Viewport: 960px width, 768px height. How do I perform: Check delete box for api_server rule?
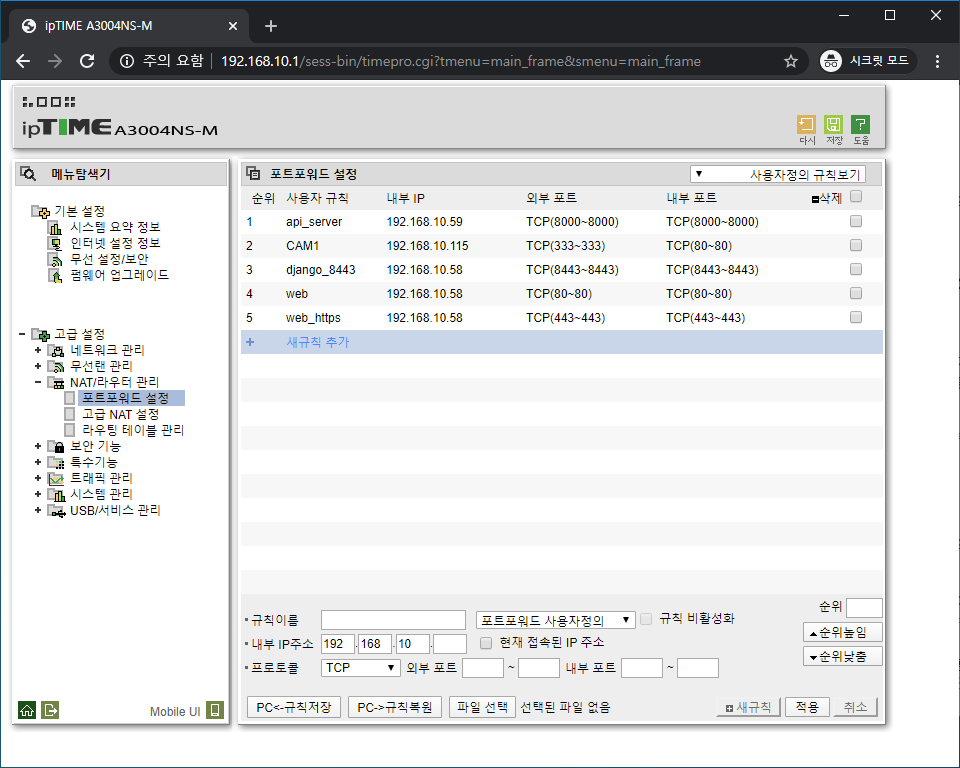coord(856,221)
